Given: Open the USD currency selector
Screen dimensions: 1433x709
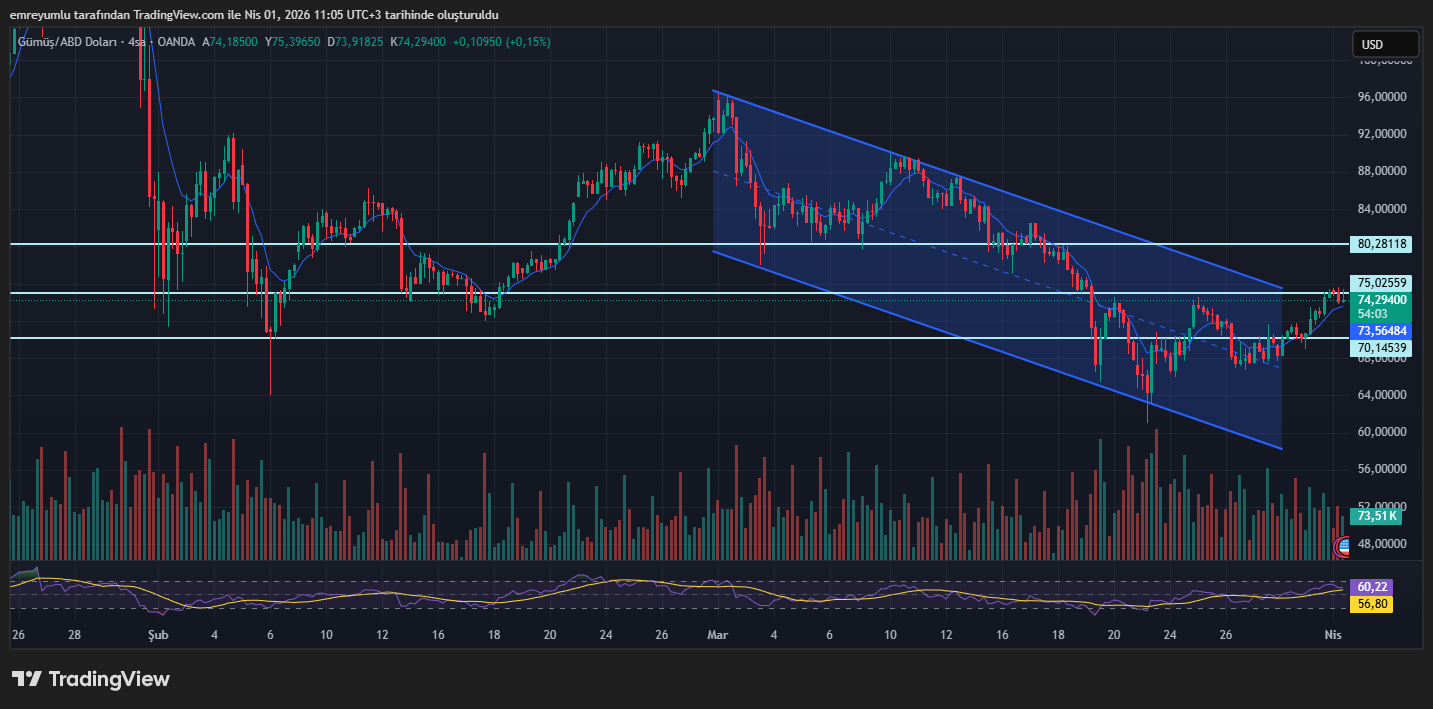Looking at the screenshot, I should pos(1385,44).
